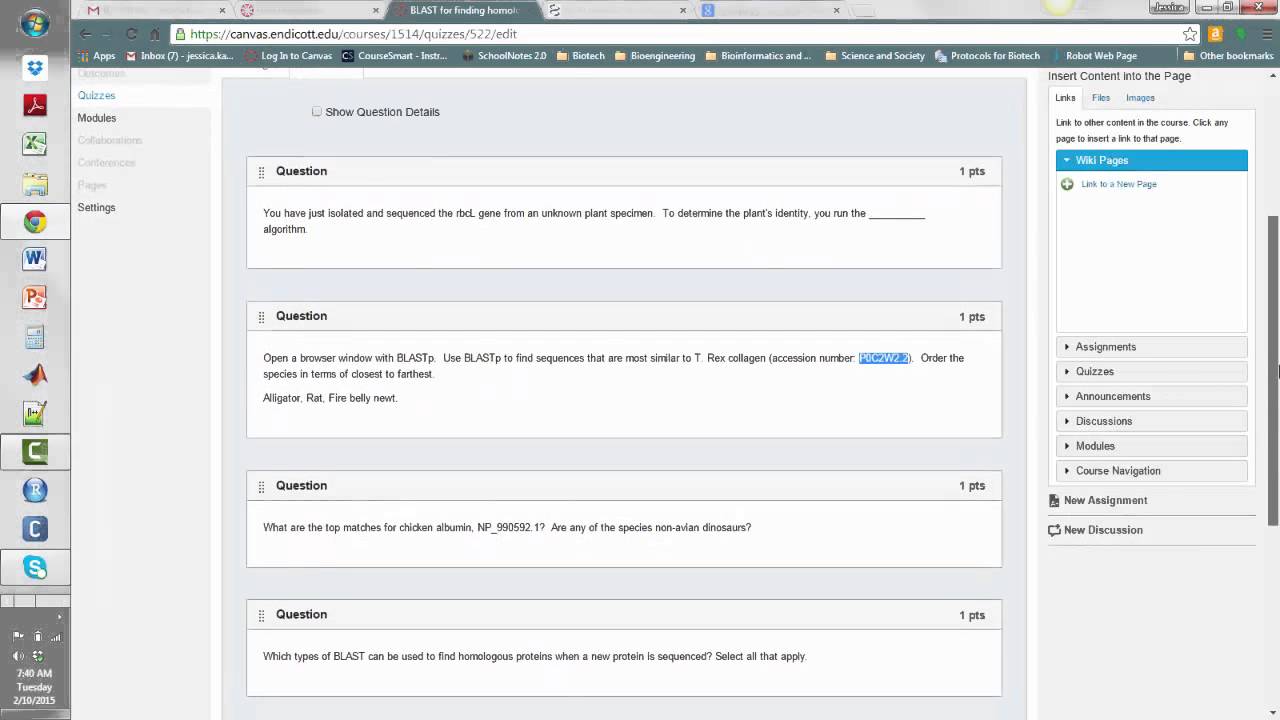The image size is (1280, 720).
Task: Open the Biotech bookmarks folder
Action: 580,56
